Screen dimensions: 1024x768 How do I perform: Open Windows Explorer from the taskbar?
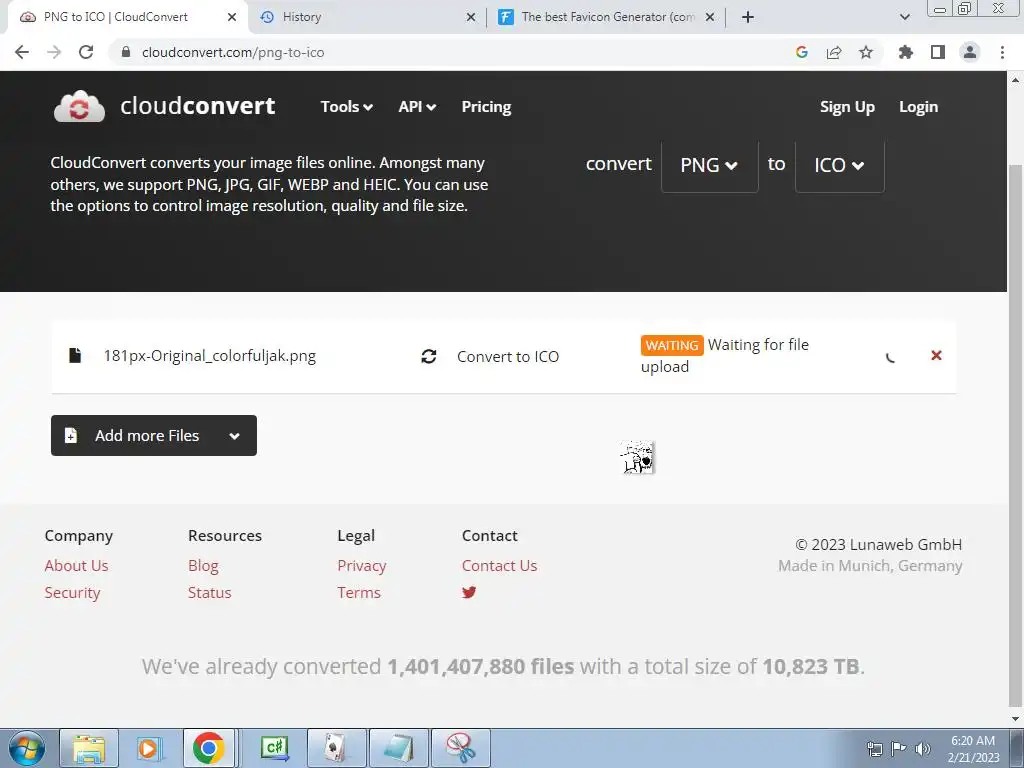tap(89, 748)
